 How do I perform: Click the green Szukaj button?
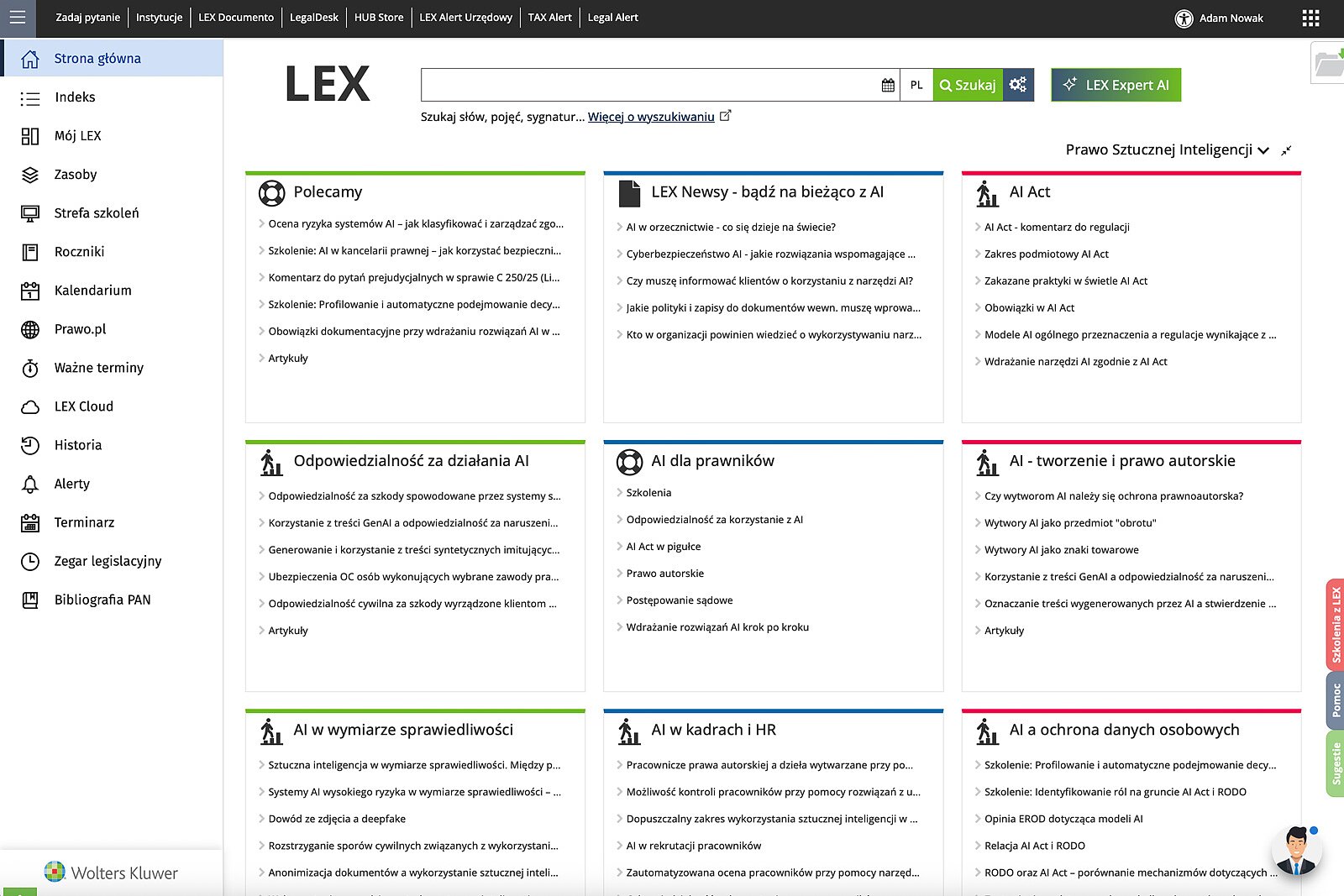968,85
